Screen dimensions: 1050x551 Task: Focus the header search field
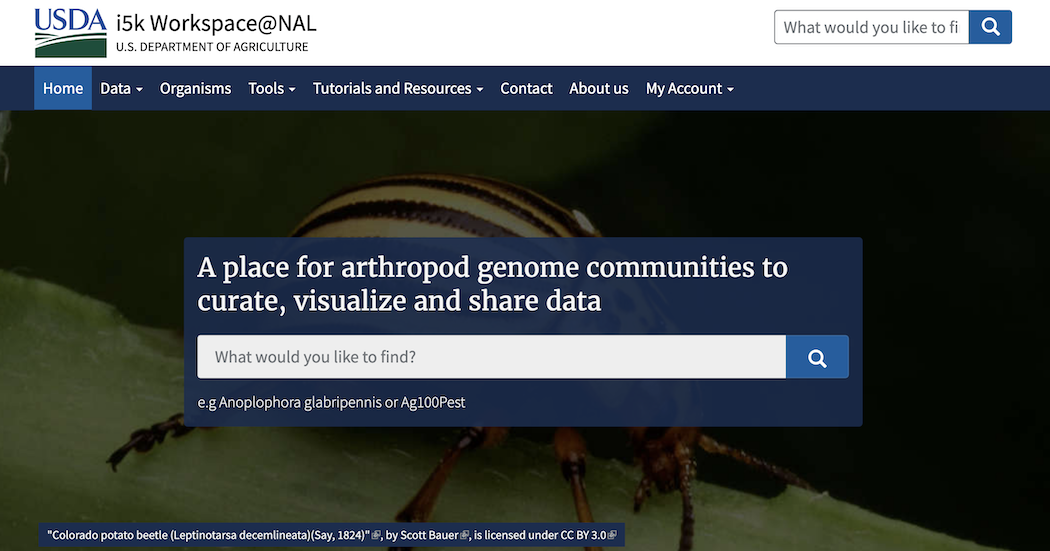[871, 27]
